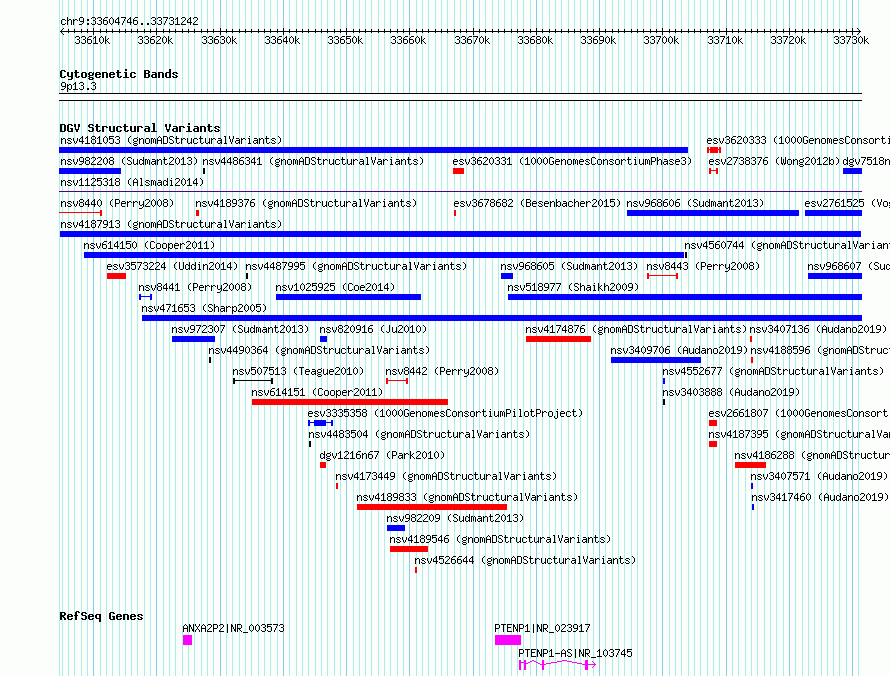Open the nsv982208 (Sudmant2013) variant
Viewport: 890px width, 676px height.
click(x=129, y=161)
